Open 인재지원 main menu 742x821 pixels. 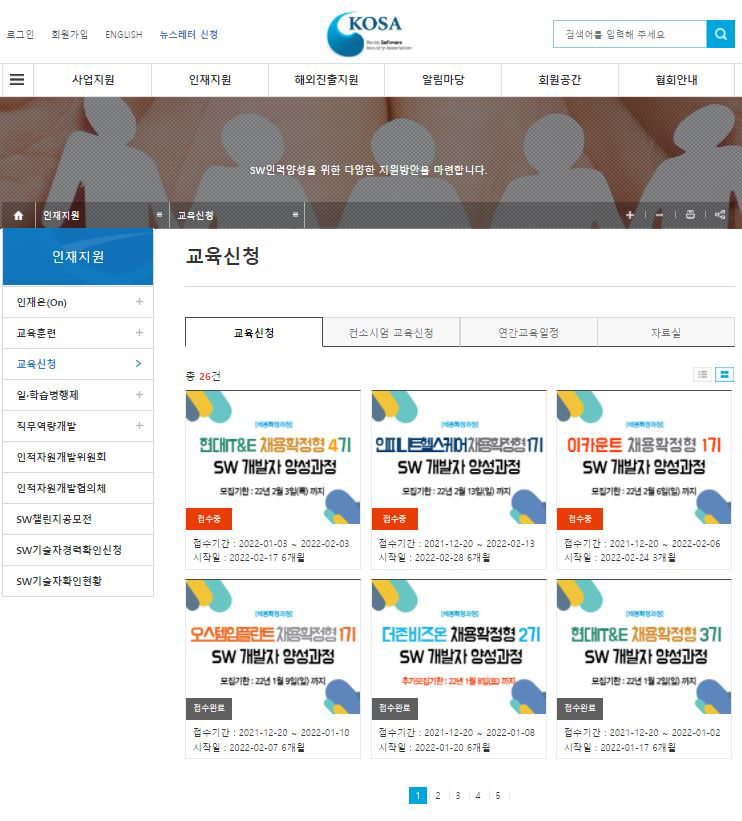point(210,80)
